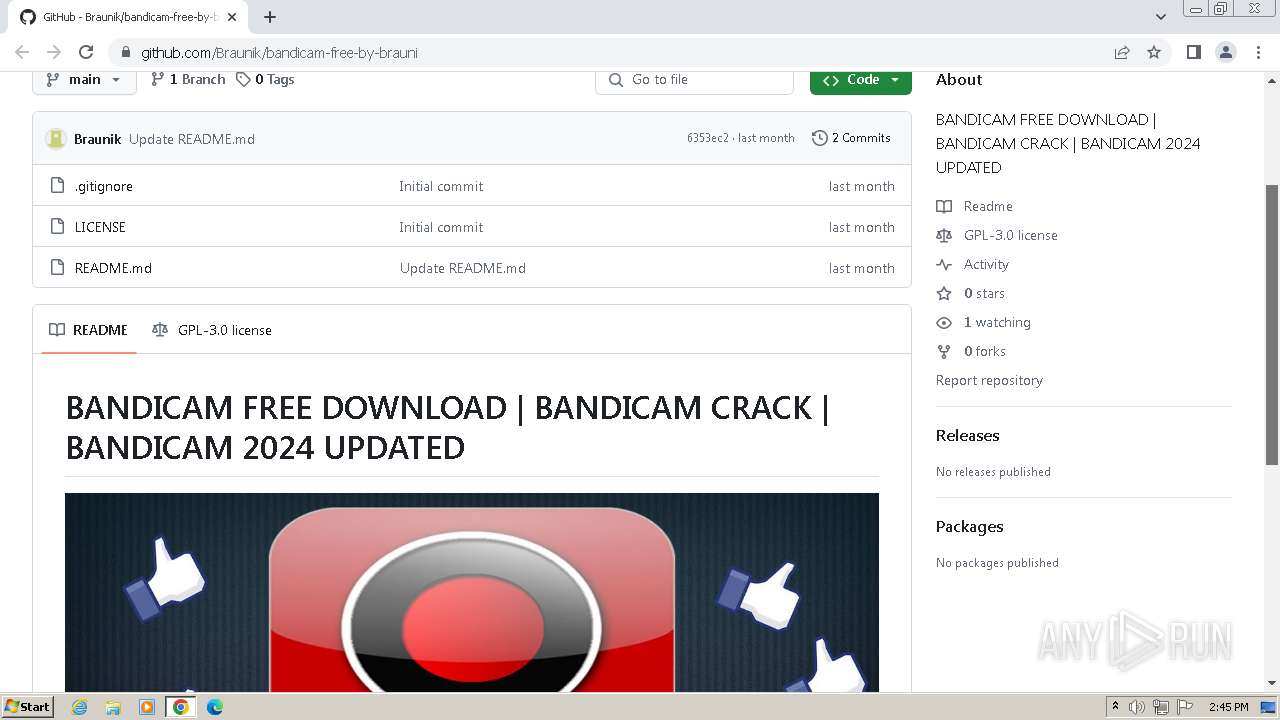This screenshot has height=720, width=1280.
Task: Open the README.md file
Action: [x=113, y=268]
